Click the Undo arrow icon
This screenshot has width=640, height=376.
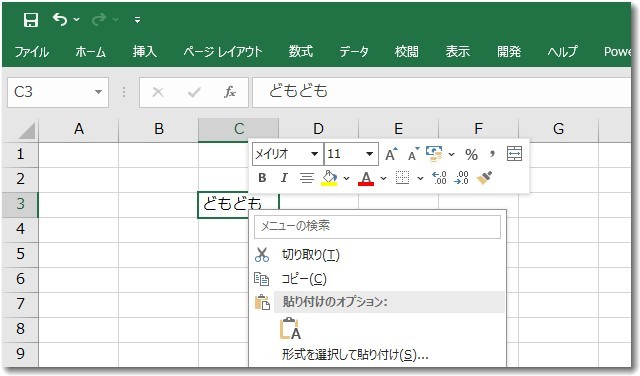pyautogui.click(x=60, y=19)
